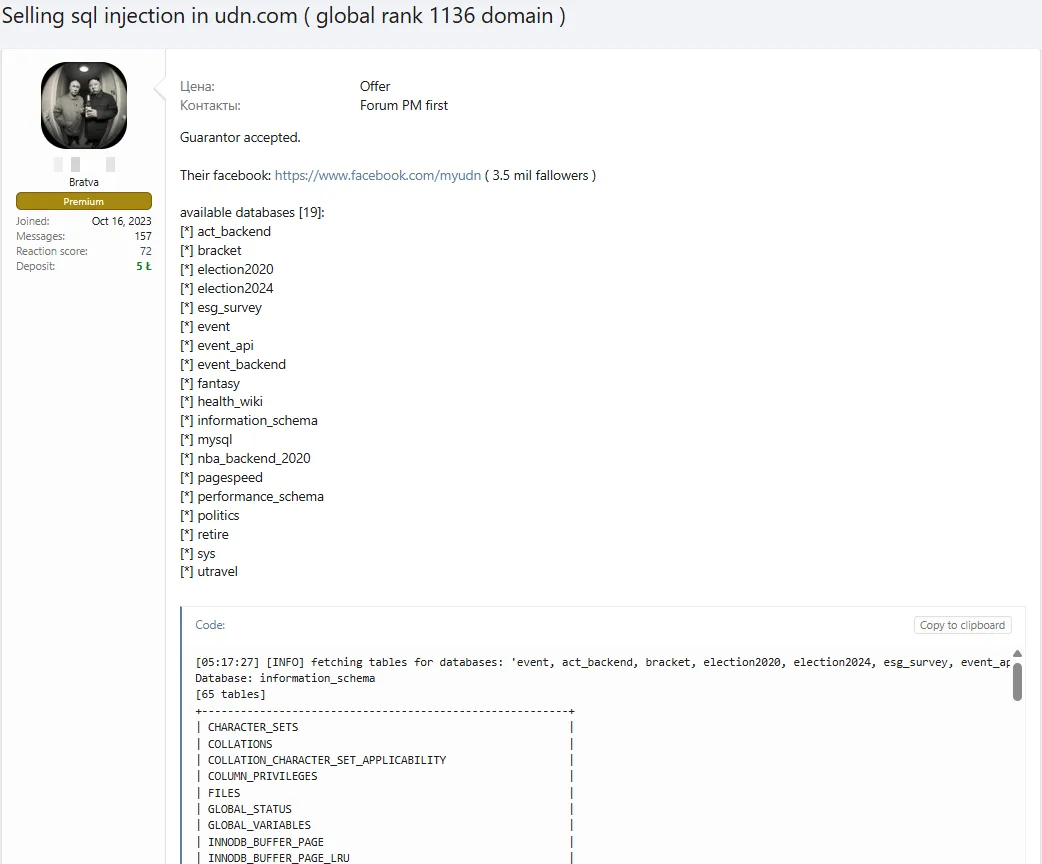Click the code block scroll-up arrow
Viewport: 1042px width, 864px height.
point(1017,653)
